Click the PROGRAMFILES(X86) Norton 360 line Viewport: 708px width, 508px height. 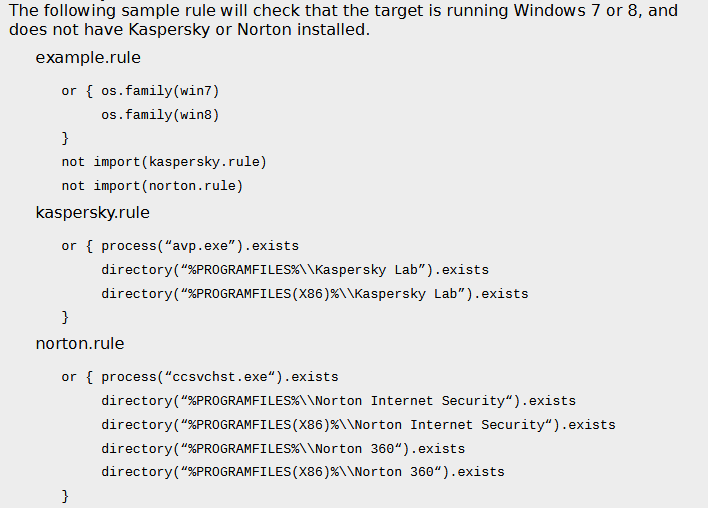[x=303, y=472]
